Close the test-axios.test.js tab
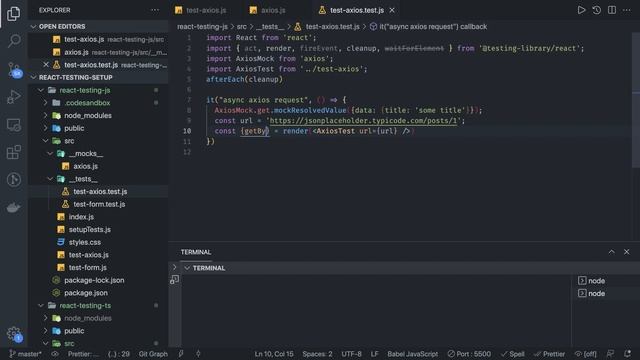Viewport: 640px width, 360px height. tap(392, 10)
